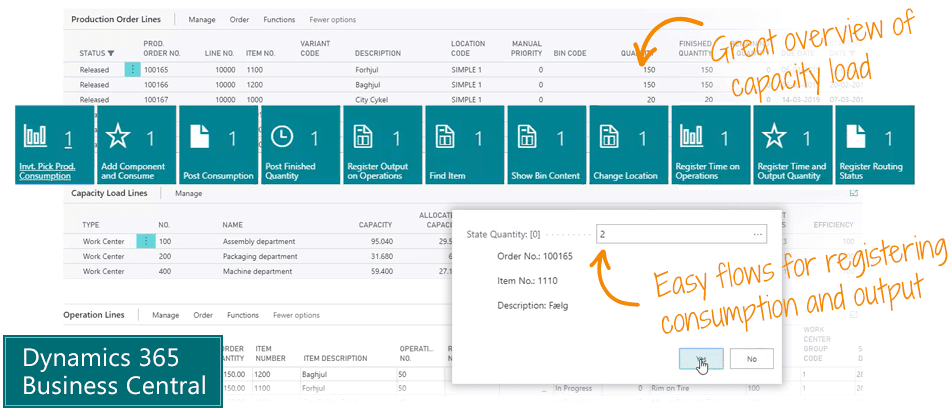Click capacity value 31.680
950x419 pixels.
coord(380,257)
